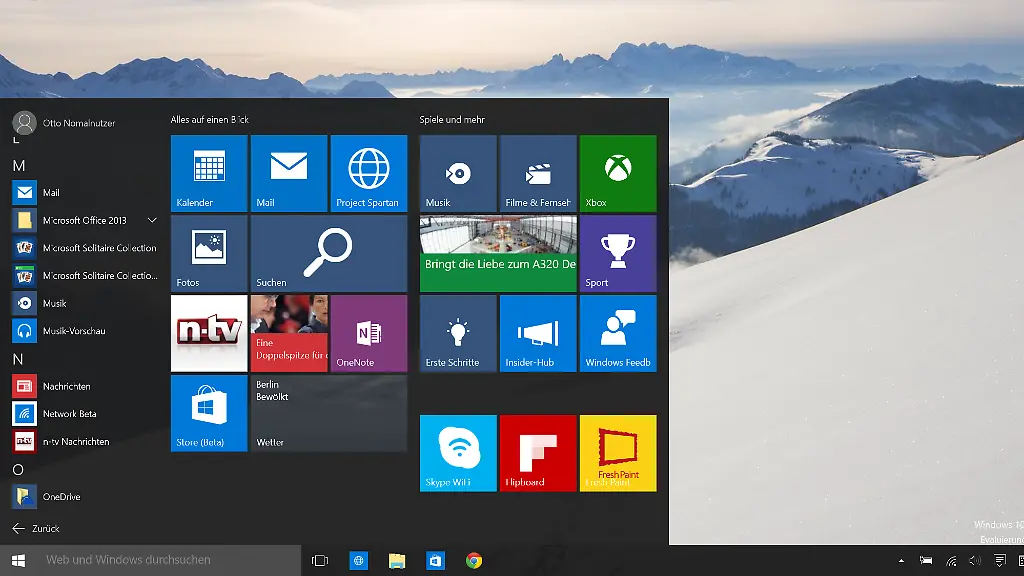The height and width of the screenshot is (576, 1024).
Task: Jump to letter M app index
Action: tap(18, 165)
